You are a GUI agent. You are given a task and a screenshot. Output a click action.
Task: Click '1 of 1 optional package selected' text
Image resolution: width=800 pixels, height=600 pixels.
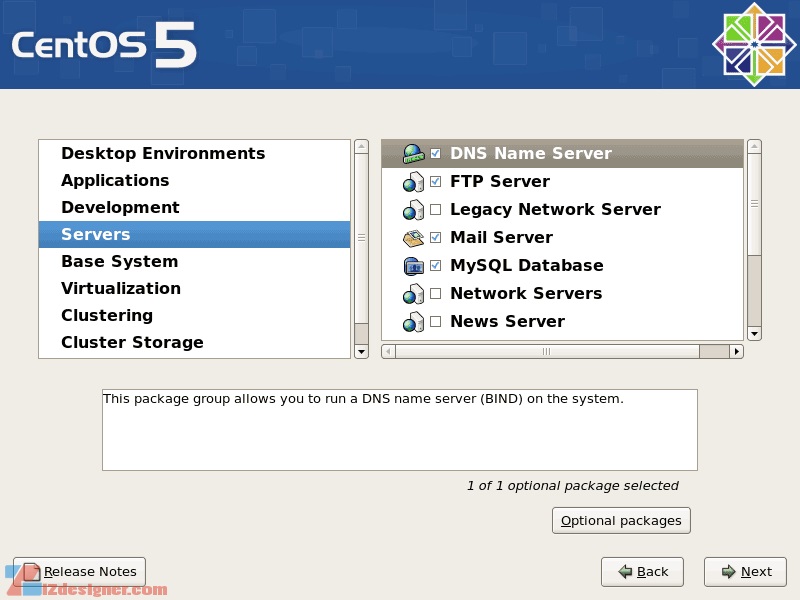572,486
